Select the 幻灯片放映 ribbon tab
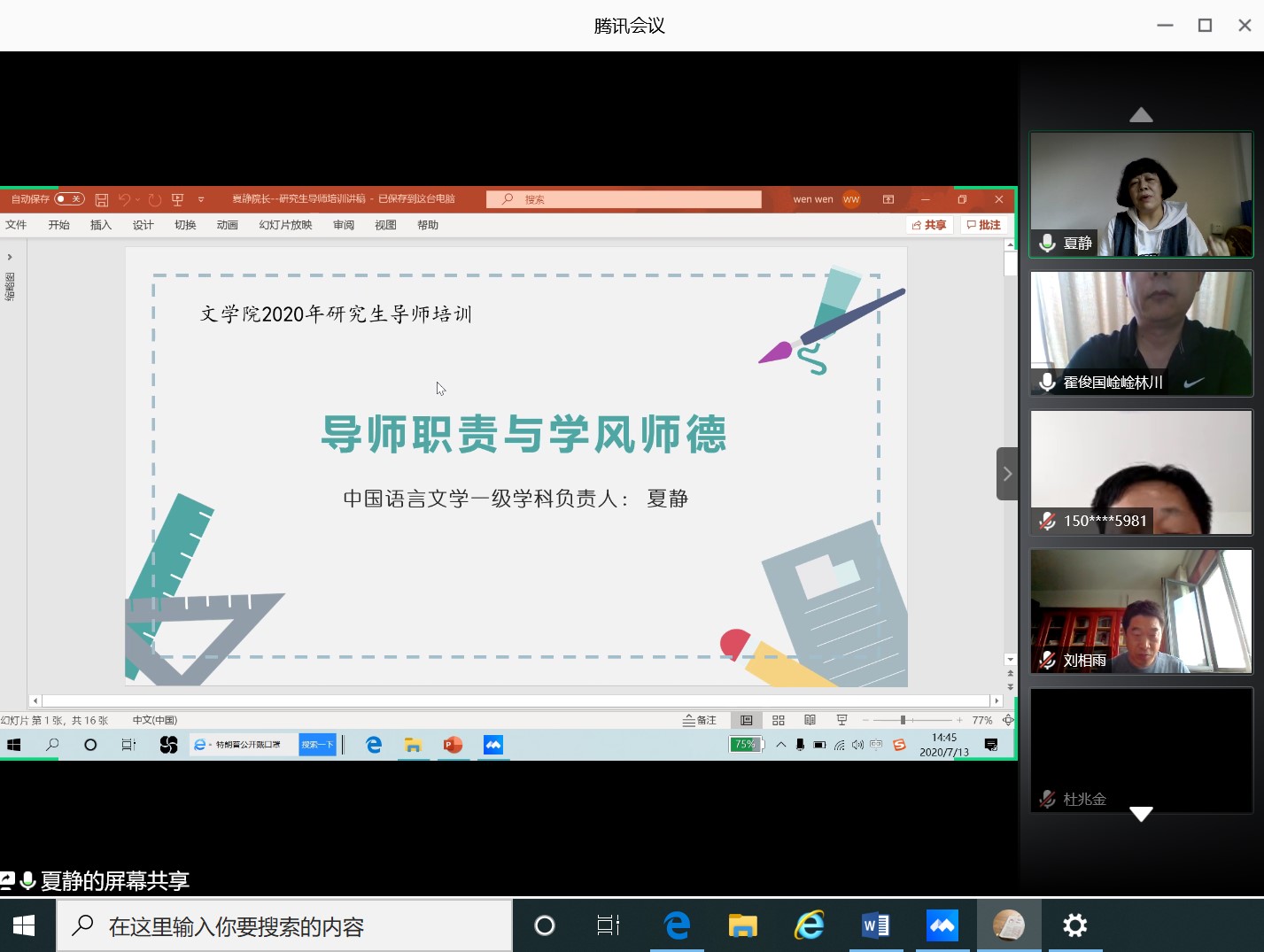The width and height of the screenshot is (1264, 952). [285, 225]
